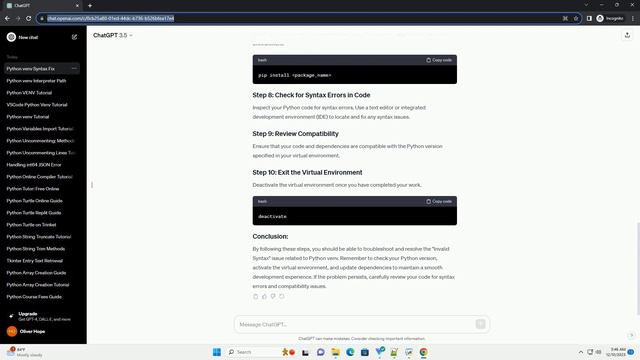Open Chrome from the taskbar
The width and height of the screenshot is (640, 360).
click(424, 352)
